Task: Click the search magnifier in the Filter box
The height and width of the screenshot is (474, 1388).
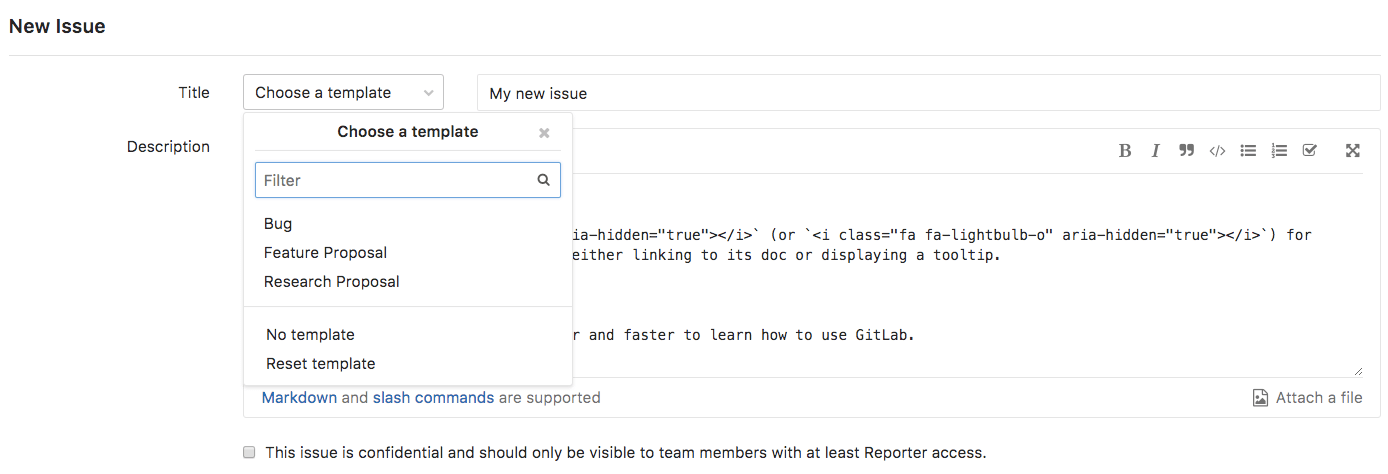Action: tap(544, 181)
